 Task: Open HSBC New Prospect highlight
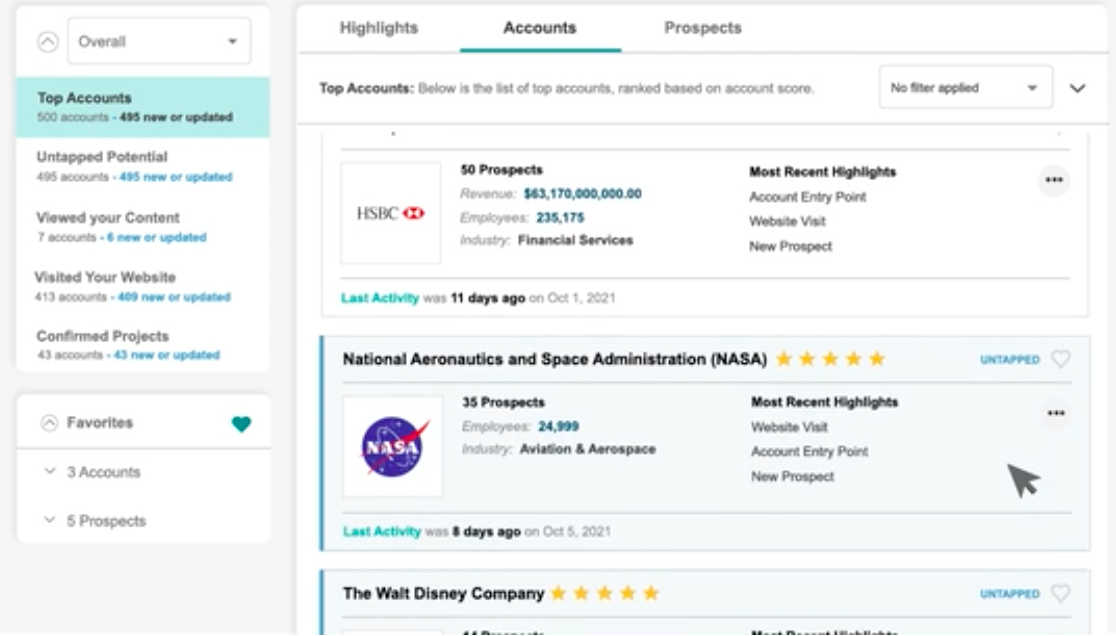790,246
